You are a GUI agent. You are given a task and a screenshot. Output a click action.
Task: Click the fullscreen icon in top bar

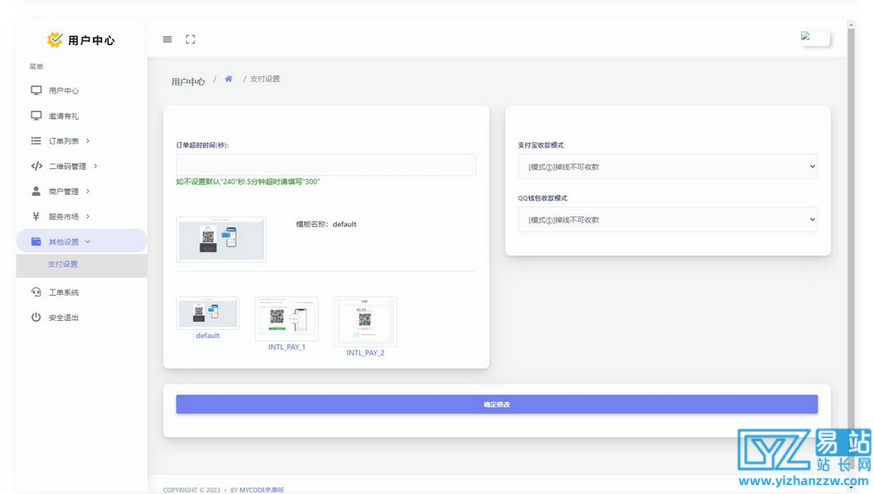(191, 40)
